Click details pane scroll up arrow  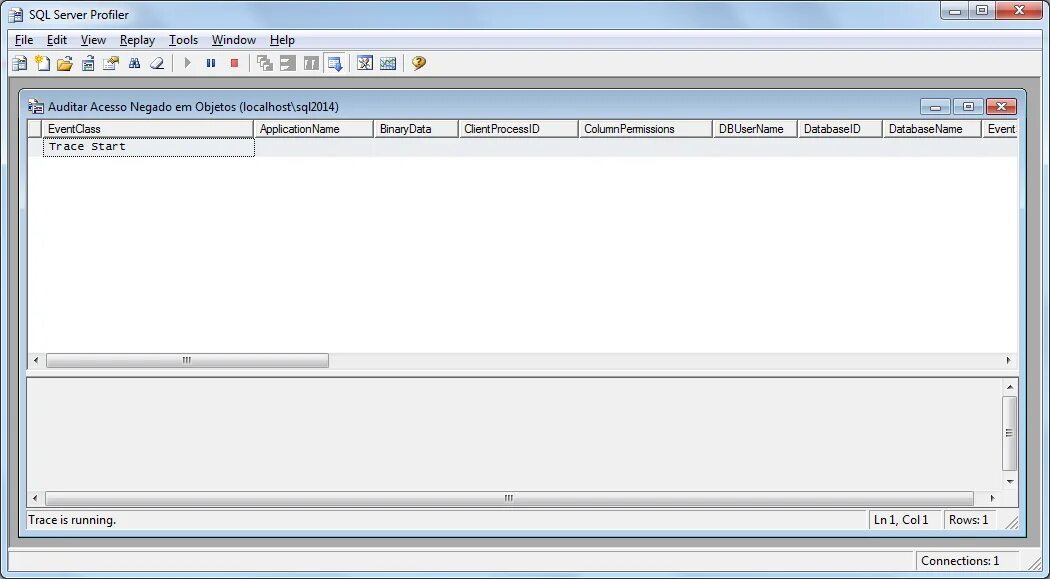[1010, 387]
